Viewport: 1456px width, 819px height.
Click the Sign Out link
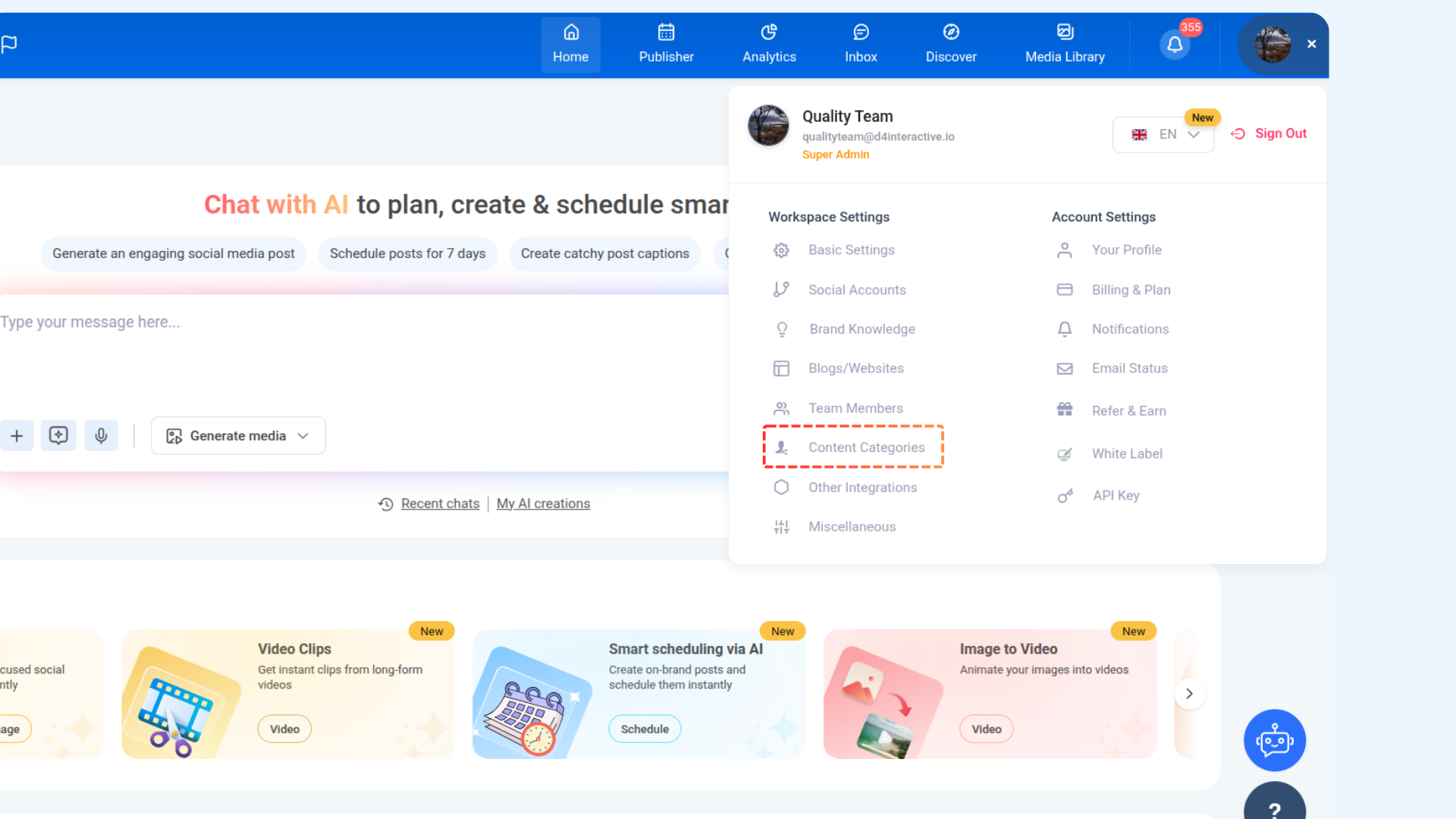click(1280, 133)
